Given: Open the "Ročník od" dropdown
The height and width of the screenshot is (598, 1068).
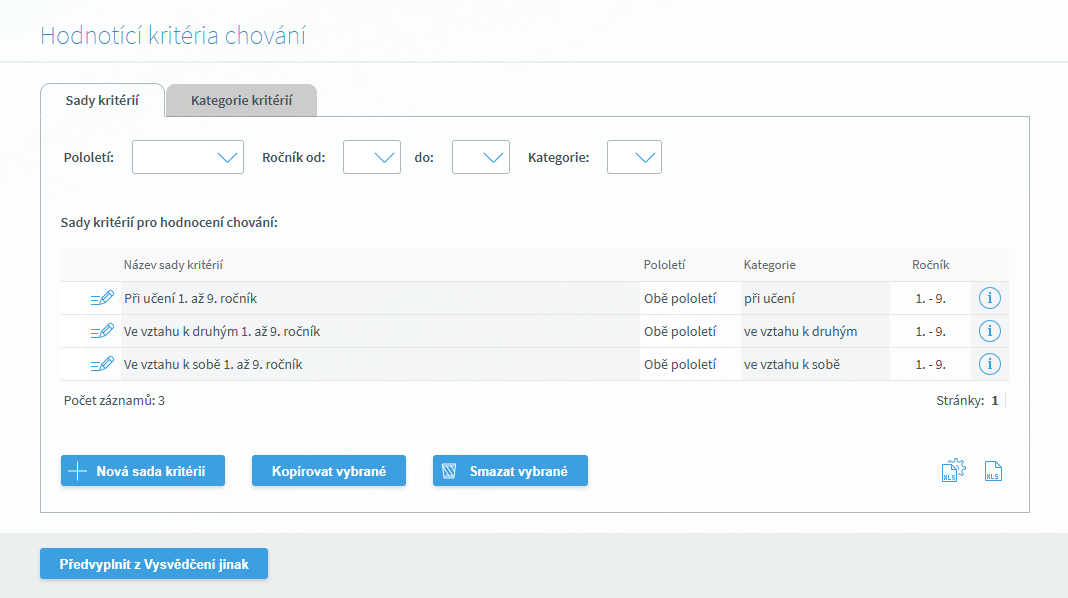Looking at the screenshot, I should tap(372, 157).
